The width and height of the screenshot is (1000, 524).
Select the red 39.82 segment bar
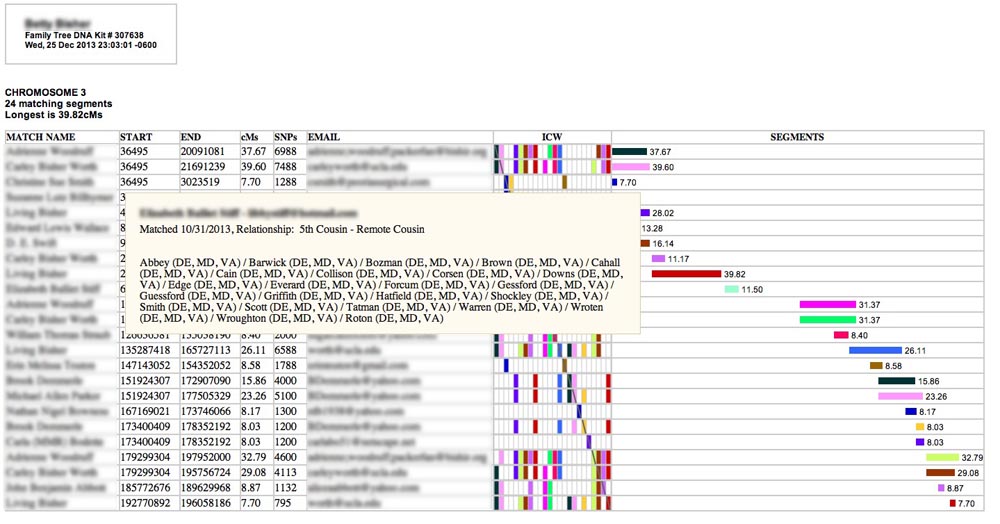686,274
